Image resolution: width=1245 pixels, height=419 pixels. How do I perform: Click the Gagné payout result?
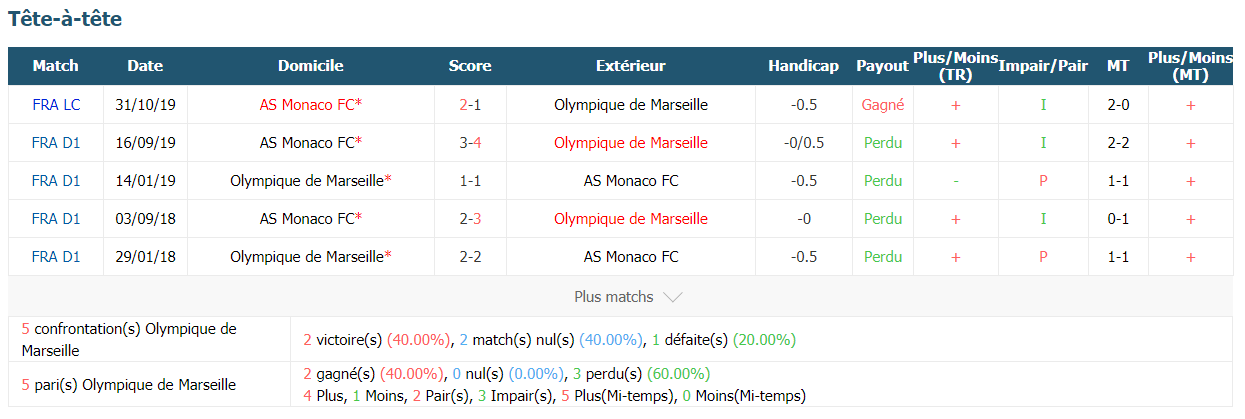tap(882, 104)
